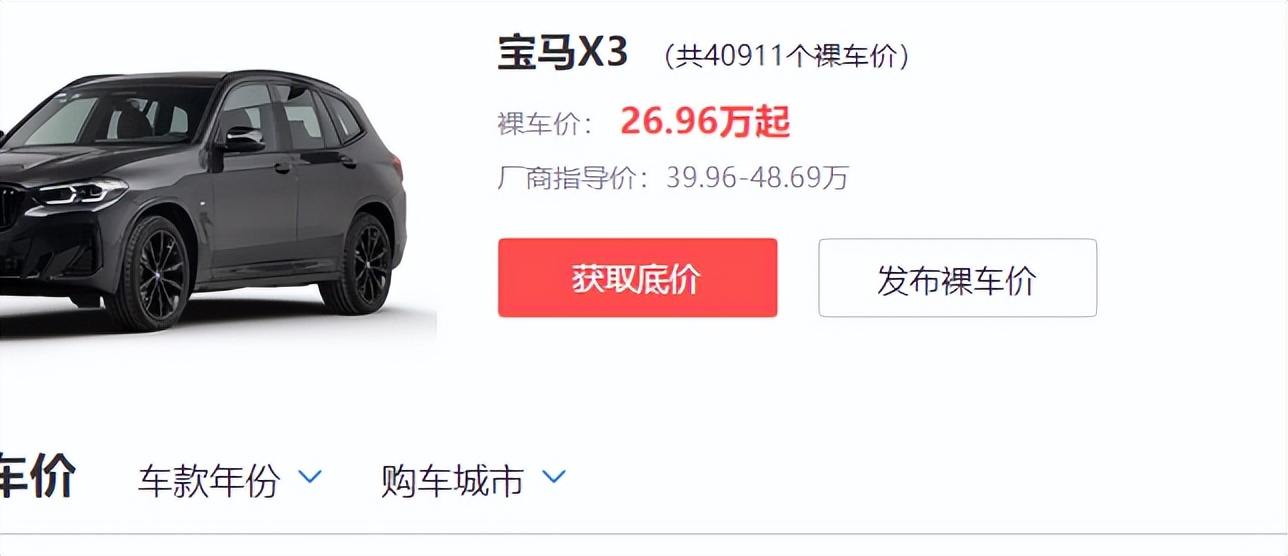1288x556 pixels.
Task: Click the 裸车价 label text
Action: [x=545, y=124]
